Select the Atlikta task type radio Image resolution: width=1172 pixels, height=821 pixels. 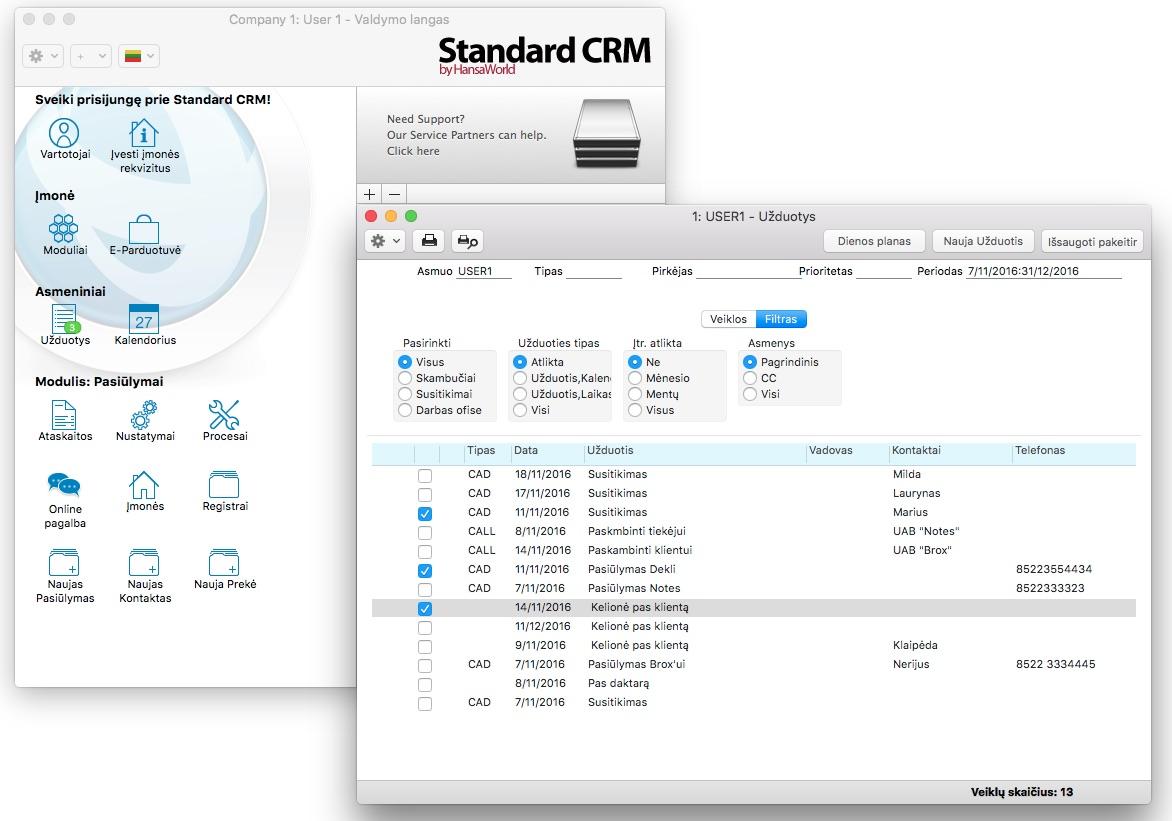[520, 362]
